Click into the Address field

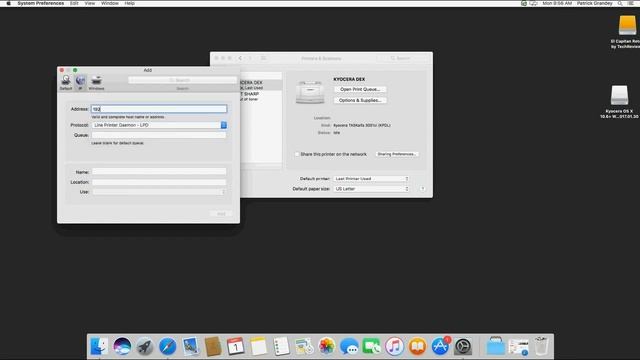coord(159,109)
